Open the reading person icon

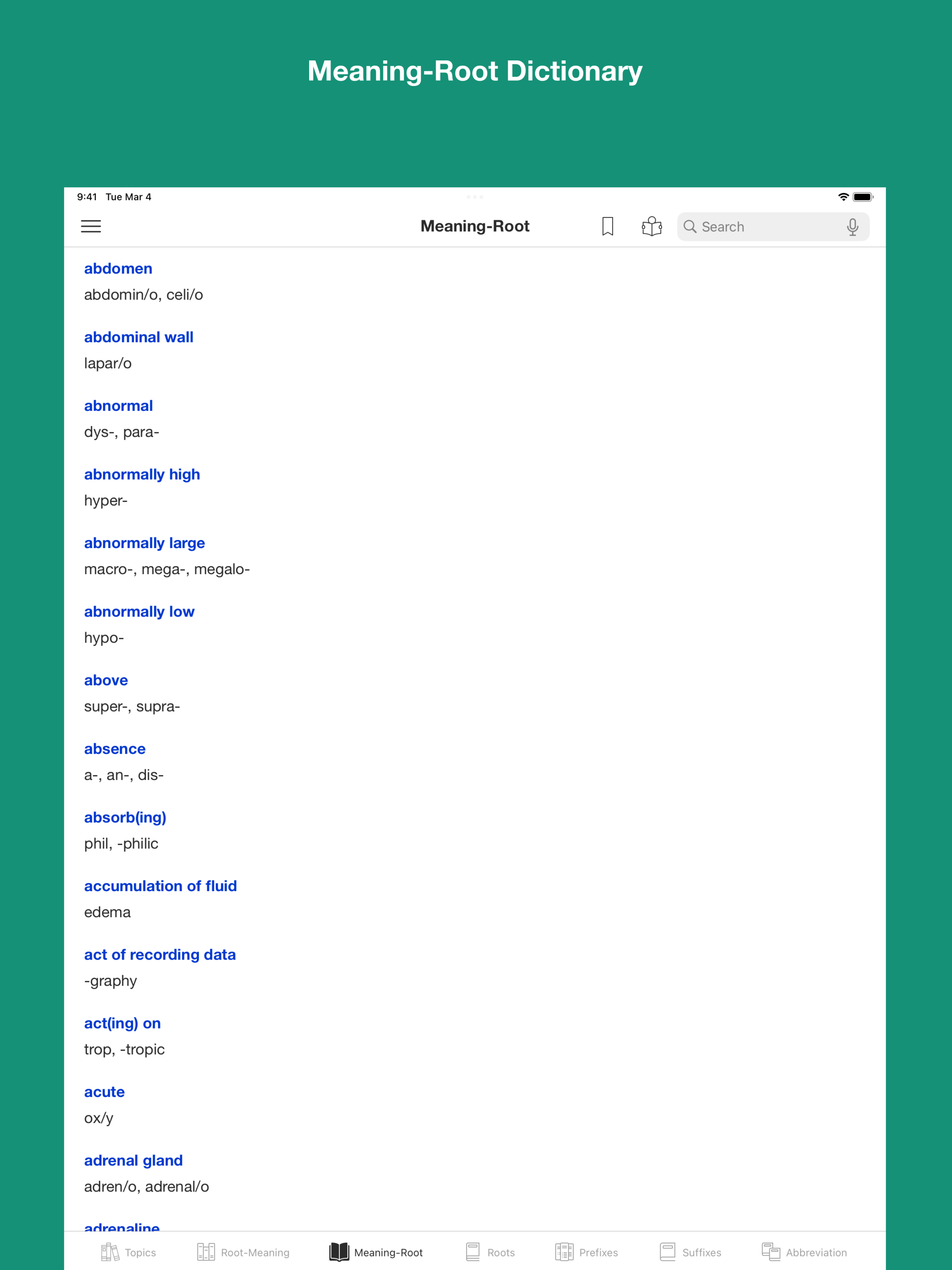[x=652, y=226]
